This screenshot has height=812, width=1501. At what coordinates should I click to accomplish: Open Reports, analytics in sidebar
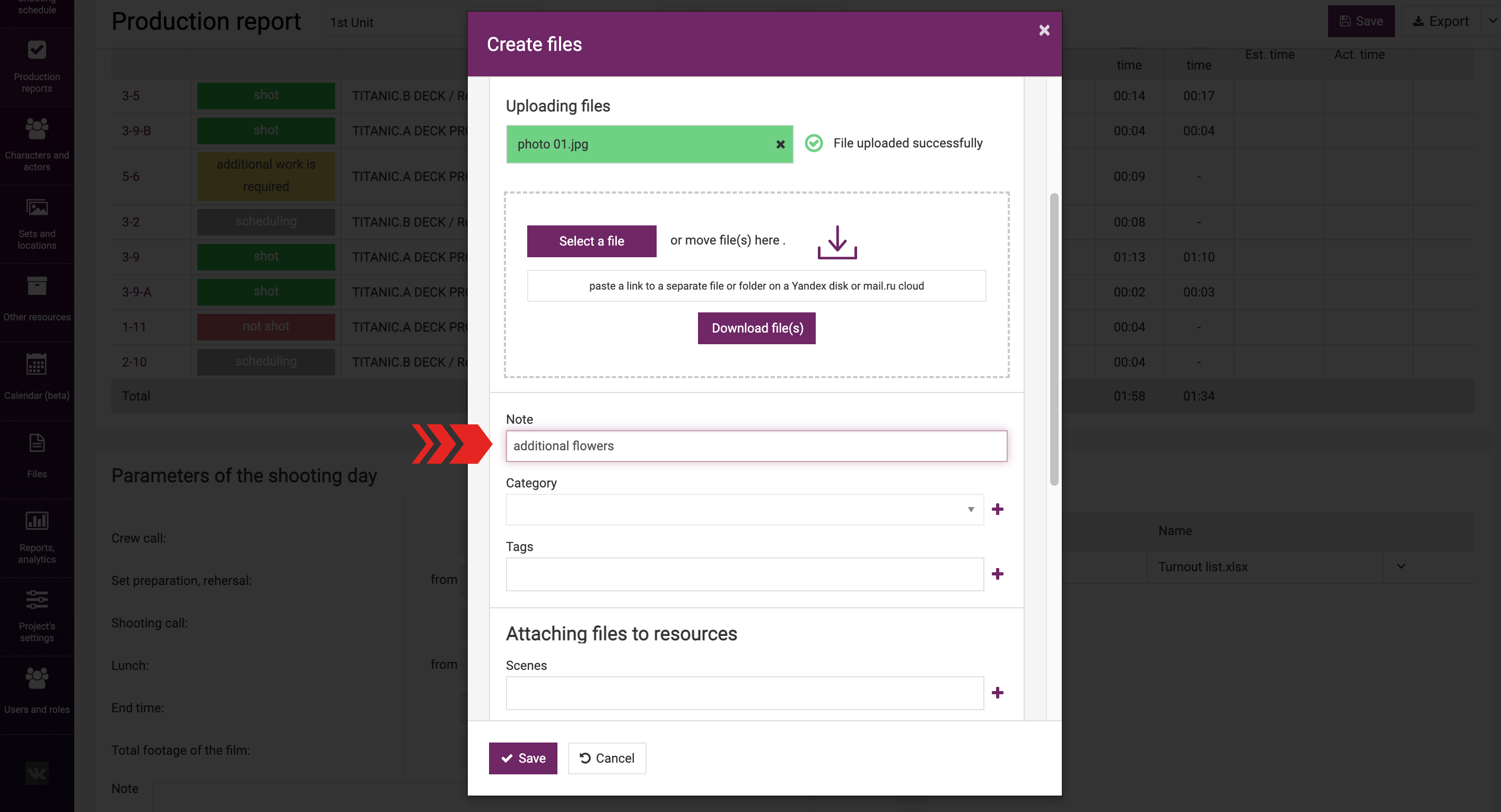(37, 537)
